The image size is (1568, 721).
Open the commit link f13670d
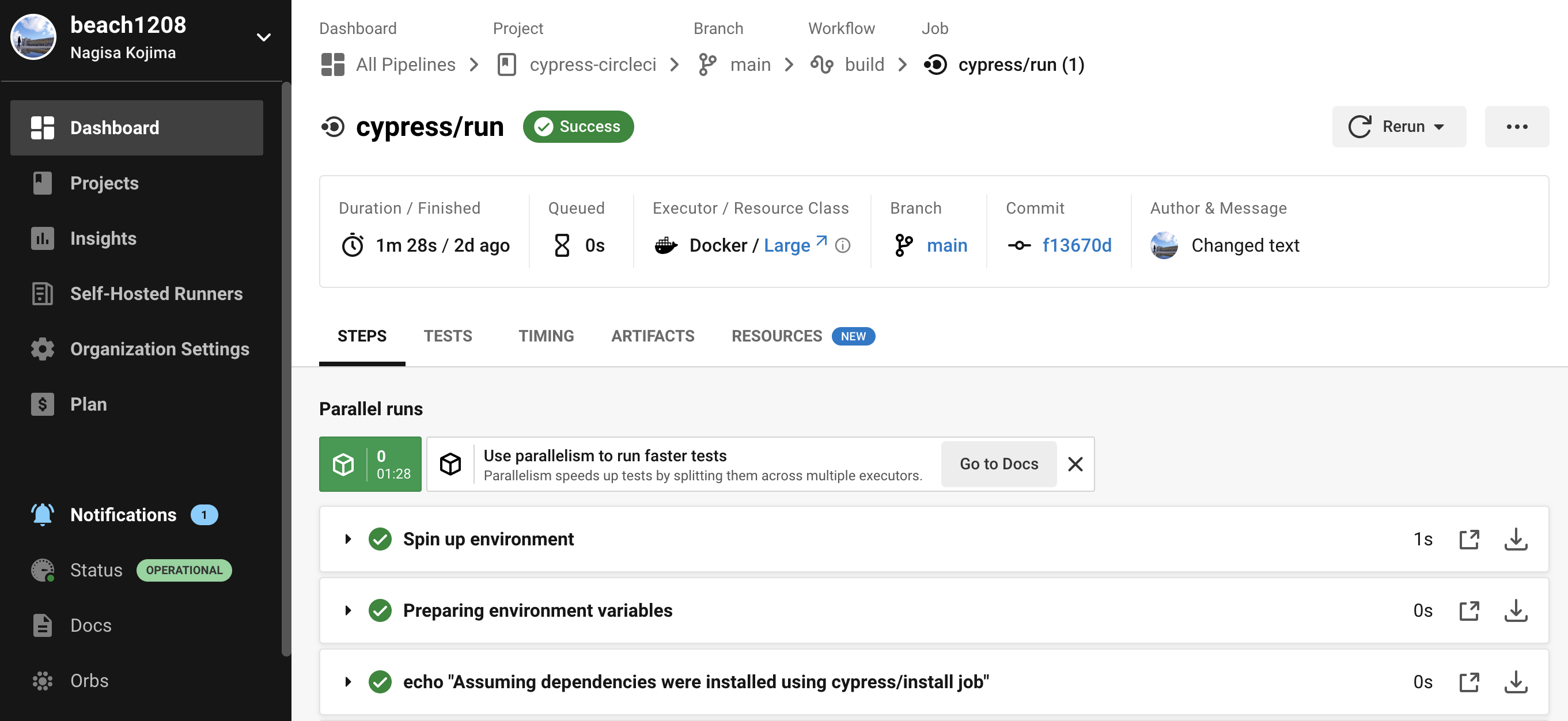[1076, 245]
